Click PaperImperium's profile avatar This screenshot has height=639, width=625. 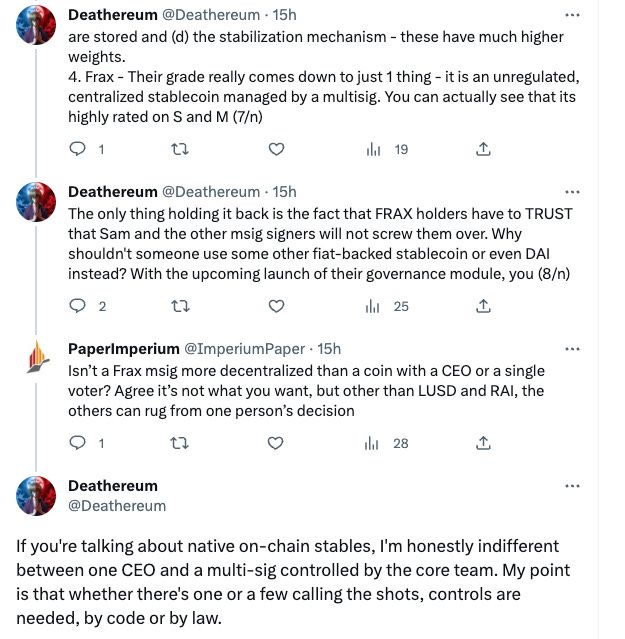coord(38,358)
